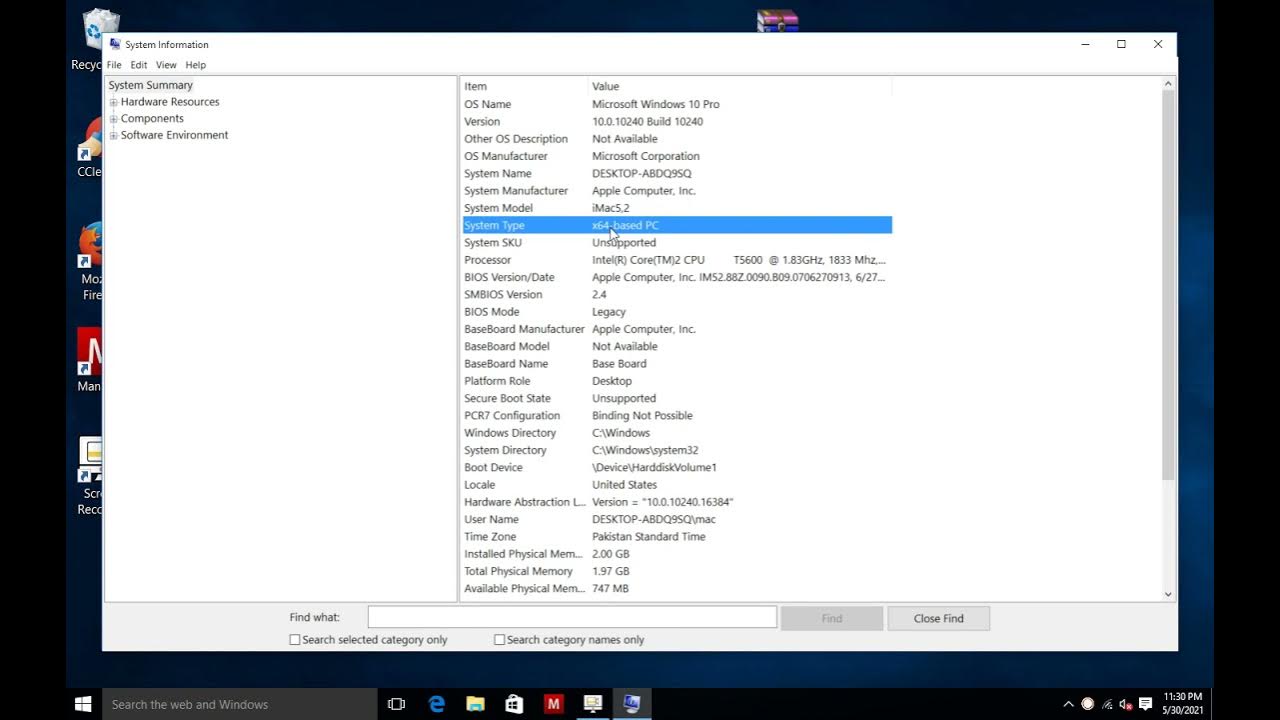
Task: Open Task View on the taskbar
Action: click(x=396, y=704)
